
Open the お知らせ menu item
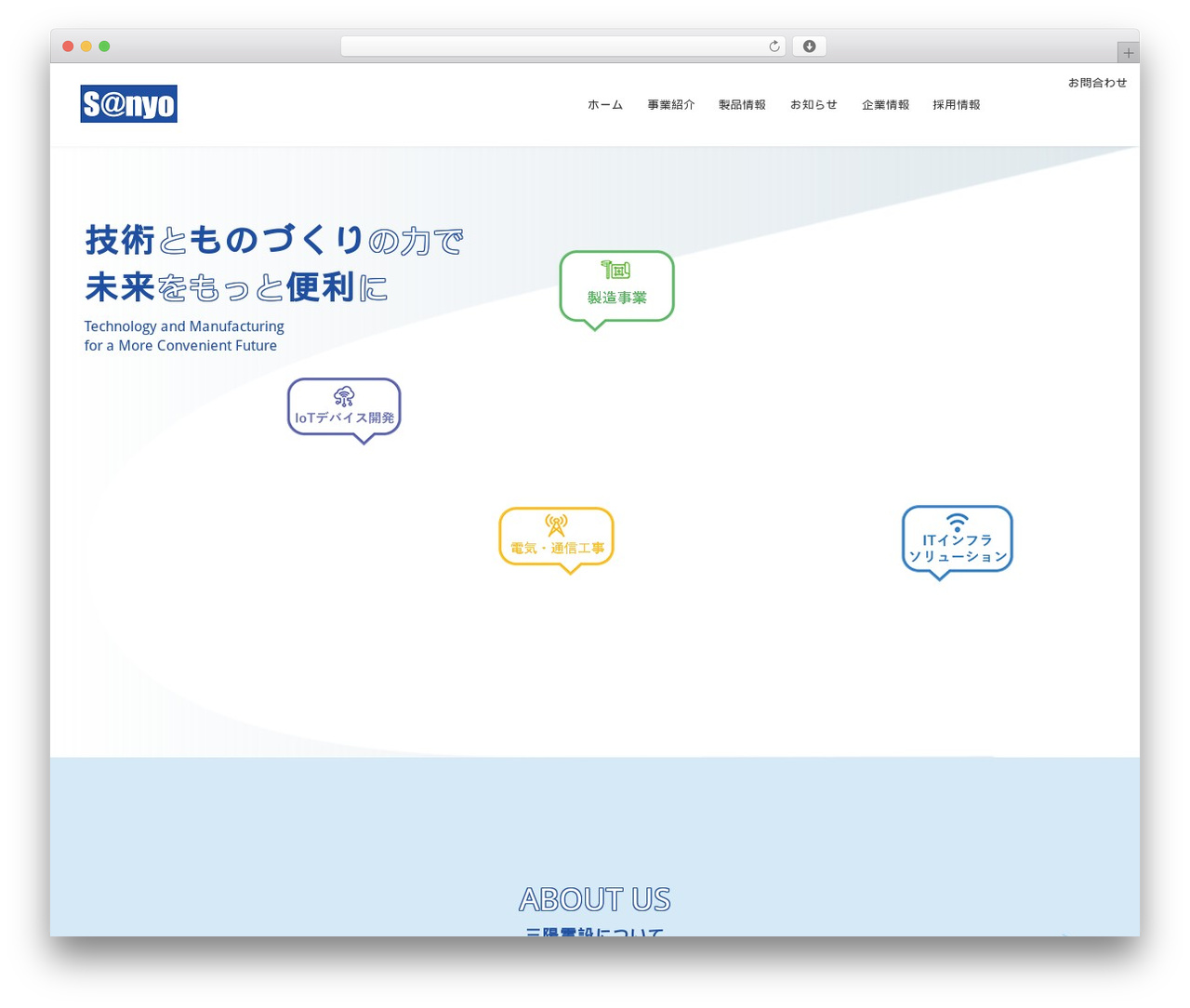(x=813, y=105)
